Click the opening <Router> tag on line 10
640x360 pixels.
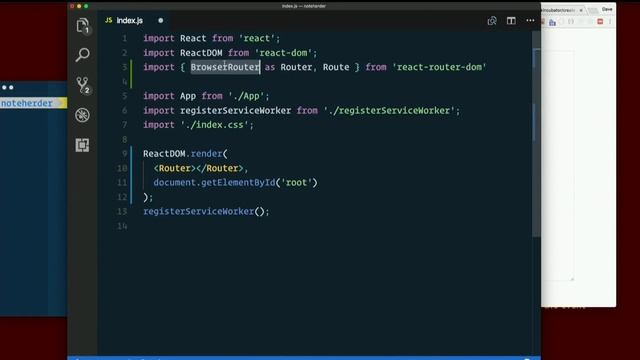click(175, 168)
